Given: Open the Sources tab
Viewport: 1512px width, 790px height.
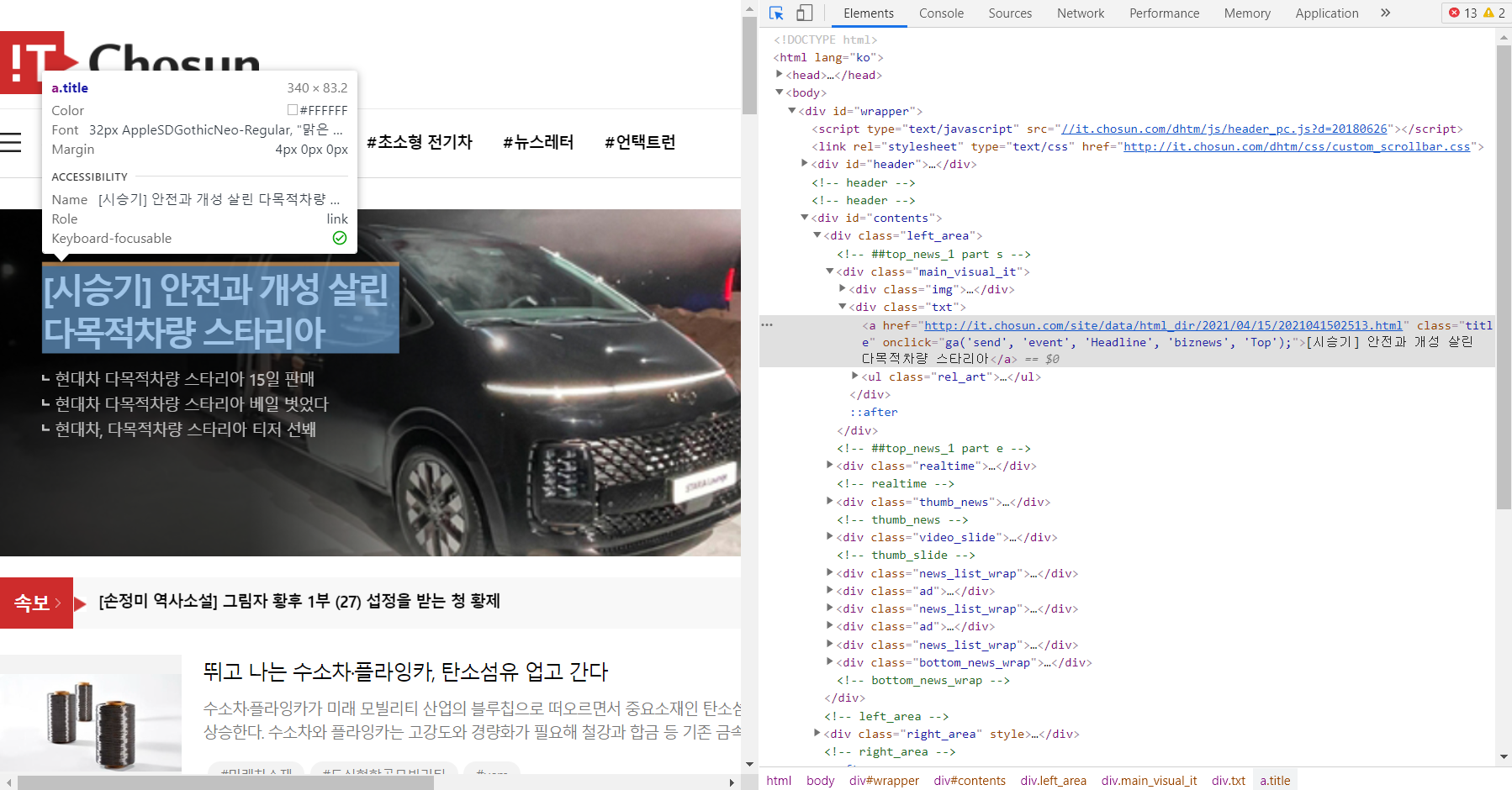Looking at the screenshot, I should click(1010, 13).
